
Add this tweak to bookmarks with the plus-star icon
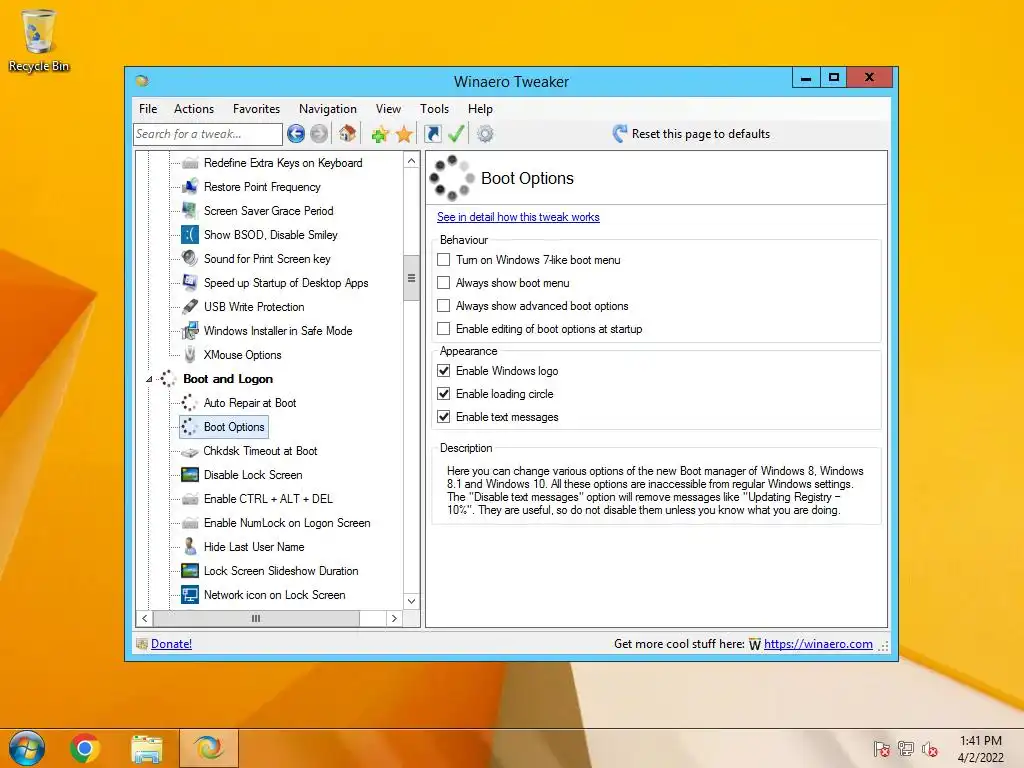pyautogui.click(x=380, y=135)
